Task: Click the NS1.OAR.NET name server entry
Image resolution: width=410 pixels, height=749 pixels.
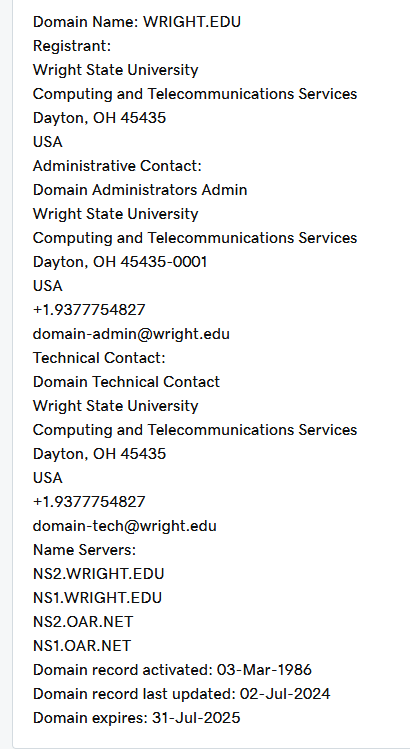Action: pyautogui.click(x=82, y=646)
